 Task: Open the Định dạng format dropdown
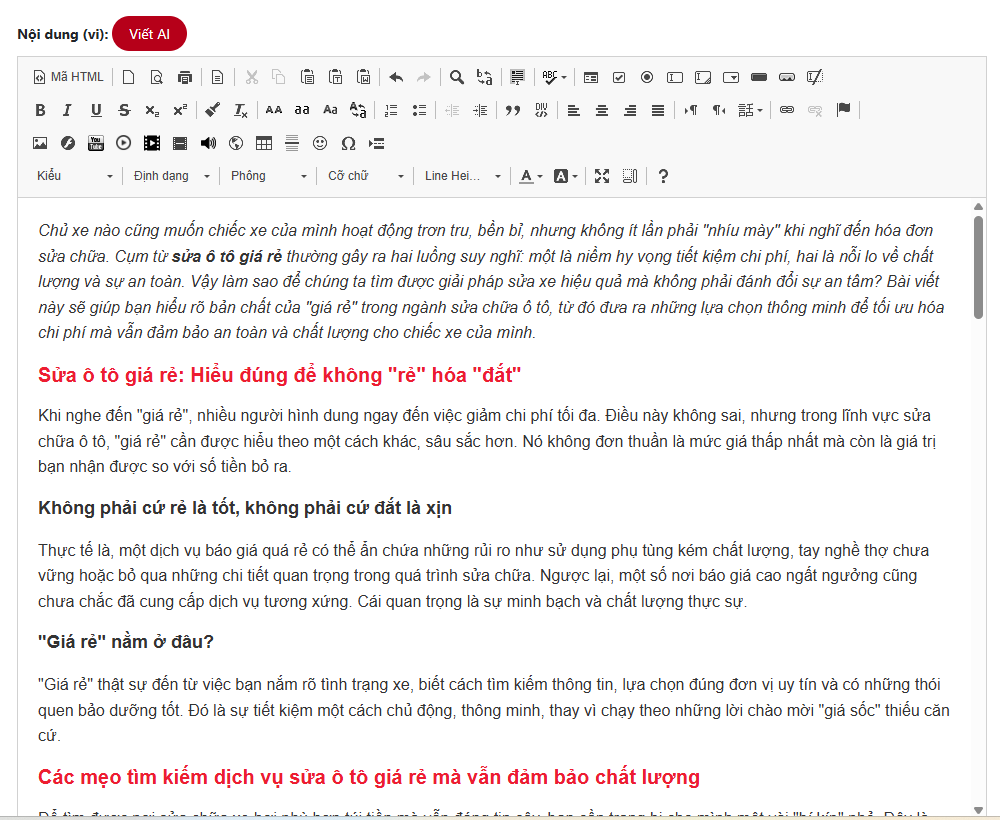(x=172, y=176)
